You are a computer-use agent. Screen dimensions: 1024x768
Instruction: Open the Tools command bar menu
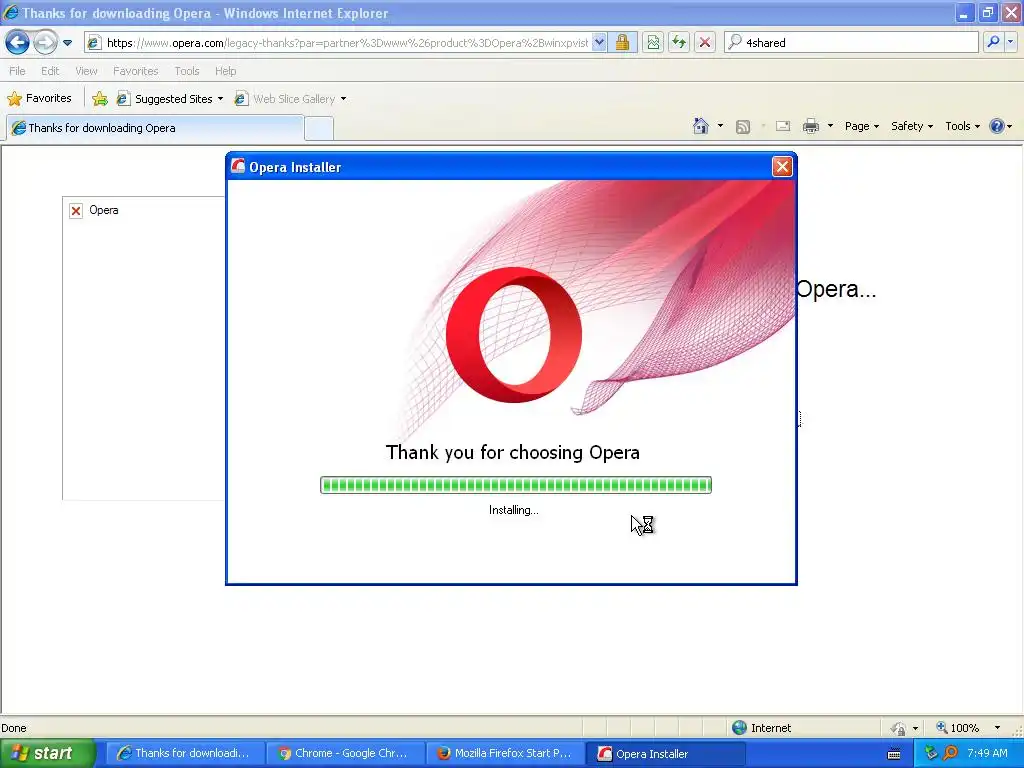pyautogui.click(x=962, y=126)
